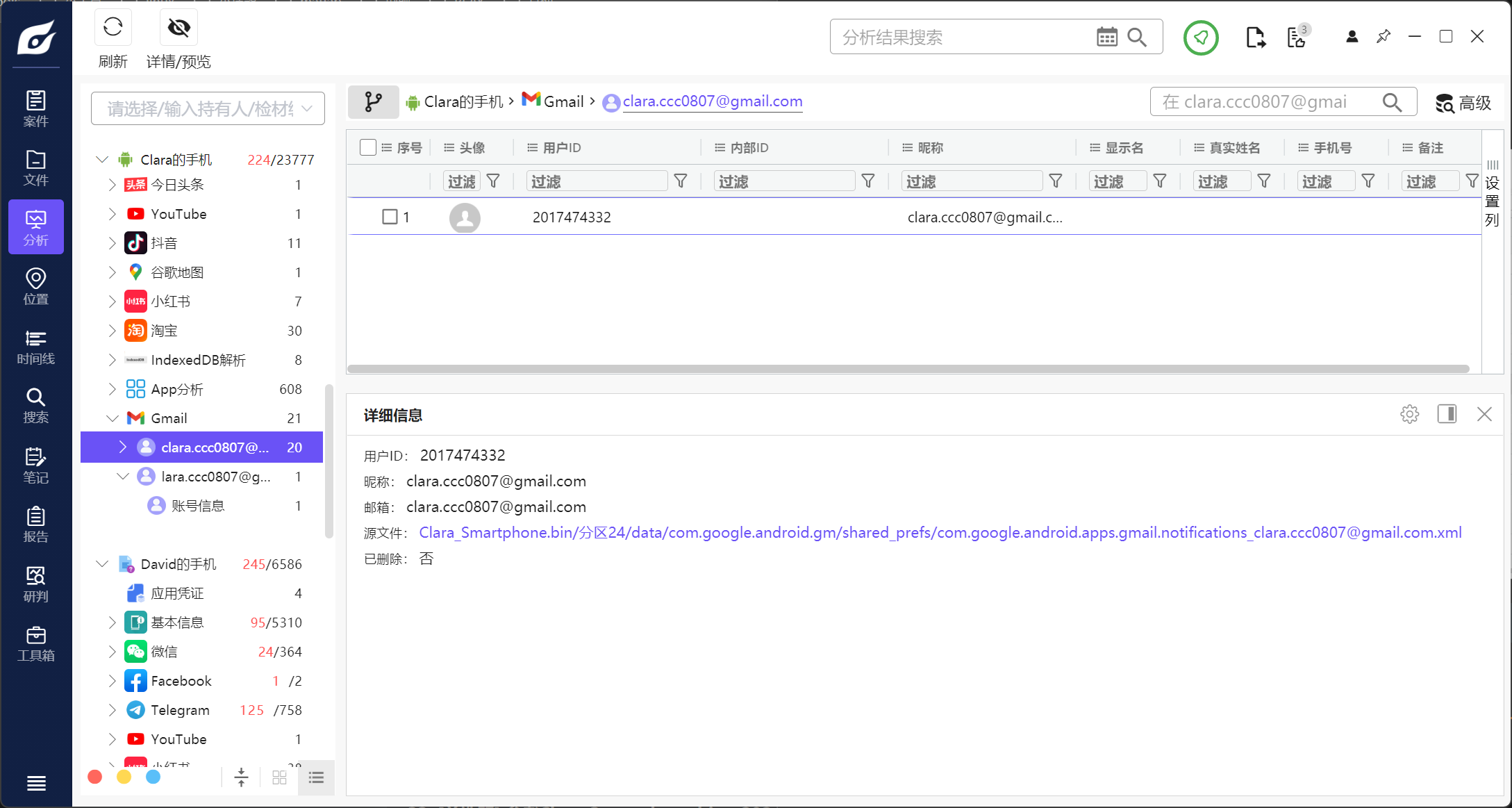Expand the 淘宝 tree node
The image size is (1512, 808).
[x=112, y=331]
